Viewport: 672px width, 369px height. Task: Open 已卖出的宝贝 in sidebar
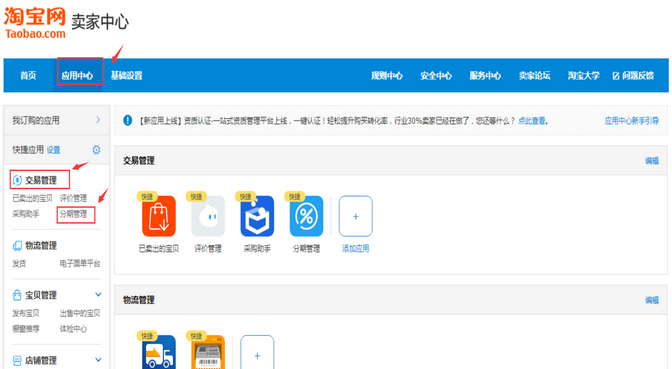(x=33, y=198)
